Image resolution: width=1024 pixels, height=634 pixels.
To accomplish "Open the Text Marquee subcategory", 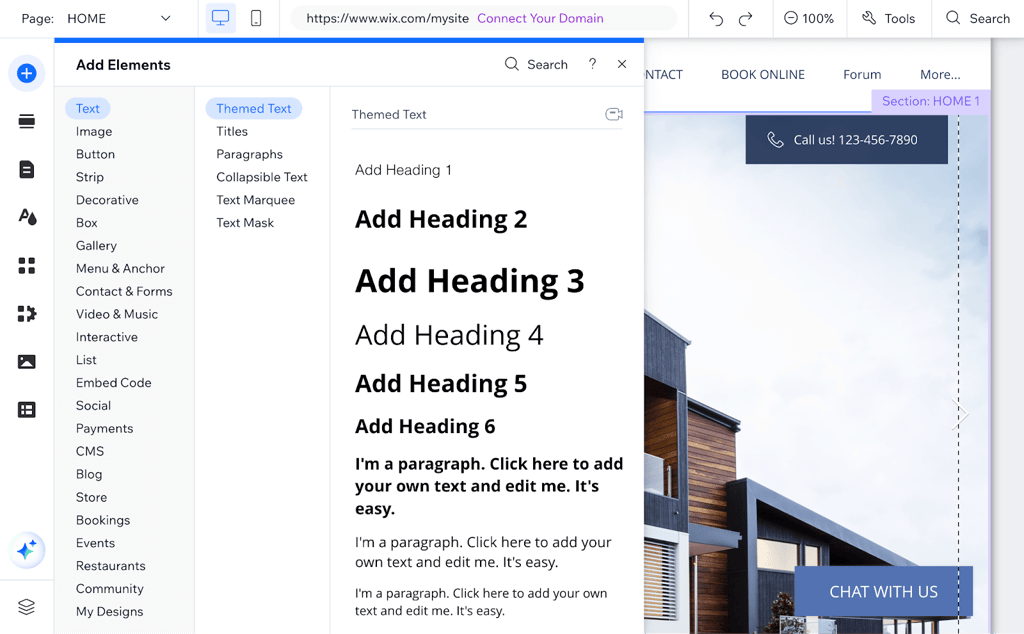I will (x=255, y=200).
